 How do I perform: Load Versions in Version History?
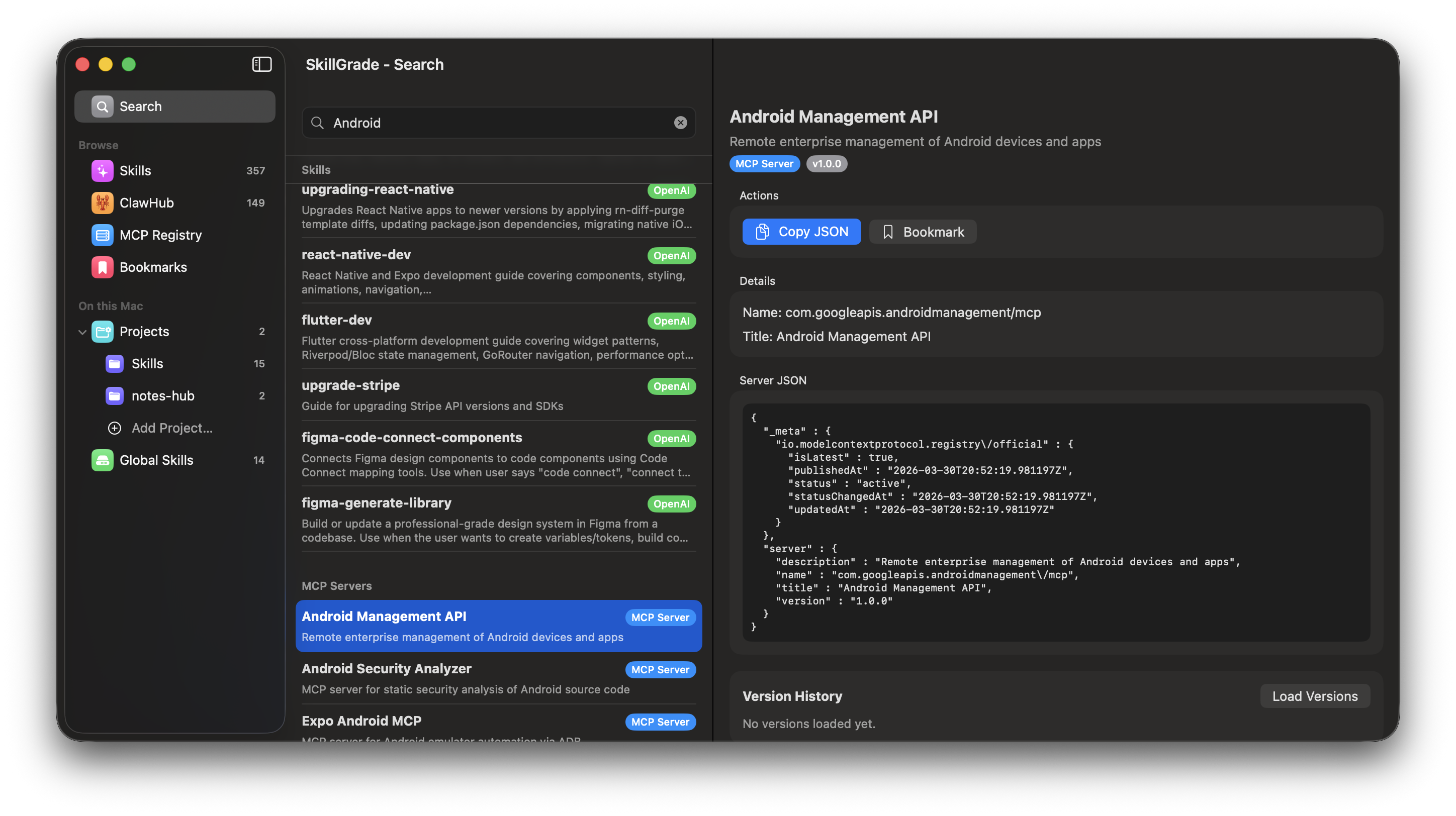pos(1315,696)
